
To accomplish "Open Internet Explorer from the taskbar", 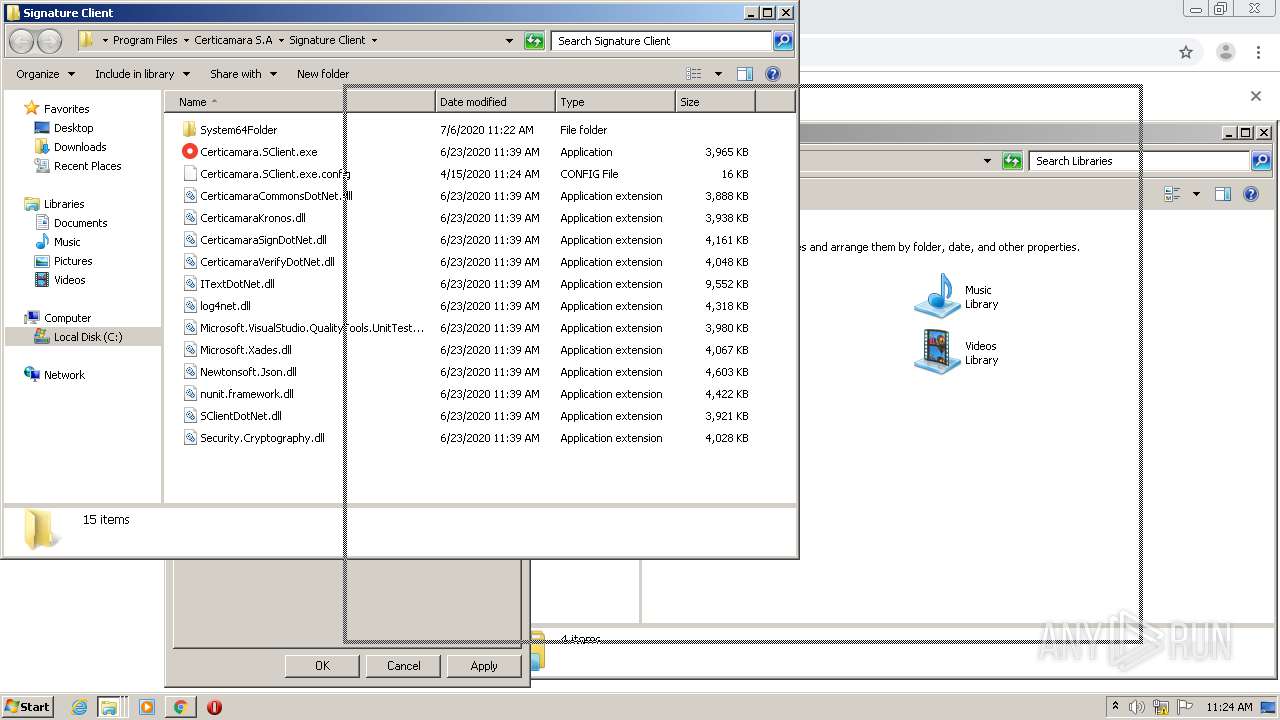I will click(79, 707).
